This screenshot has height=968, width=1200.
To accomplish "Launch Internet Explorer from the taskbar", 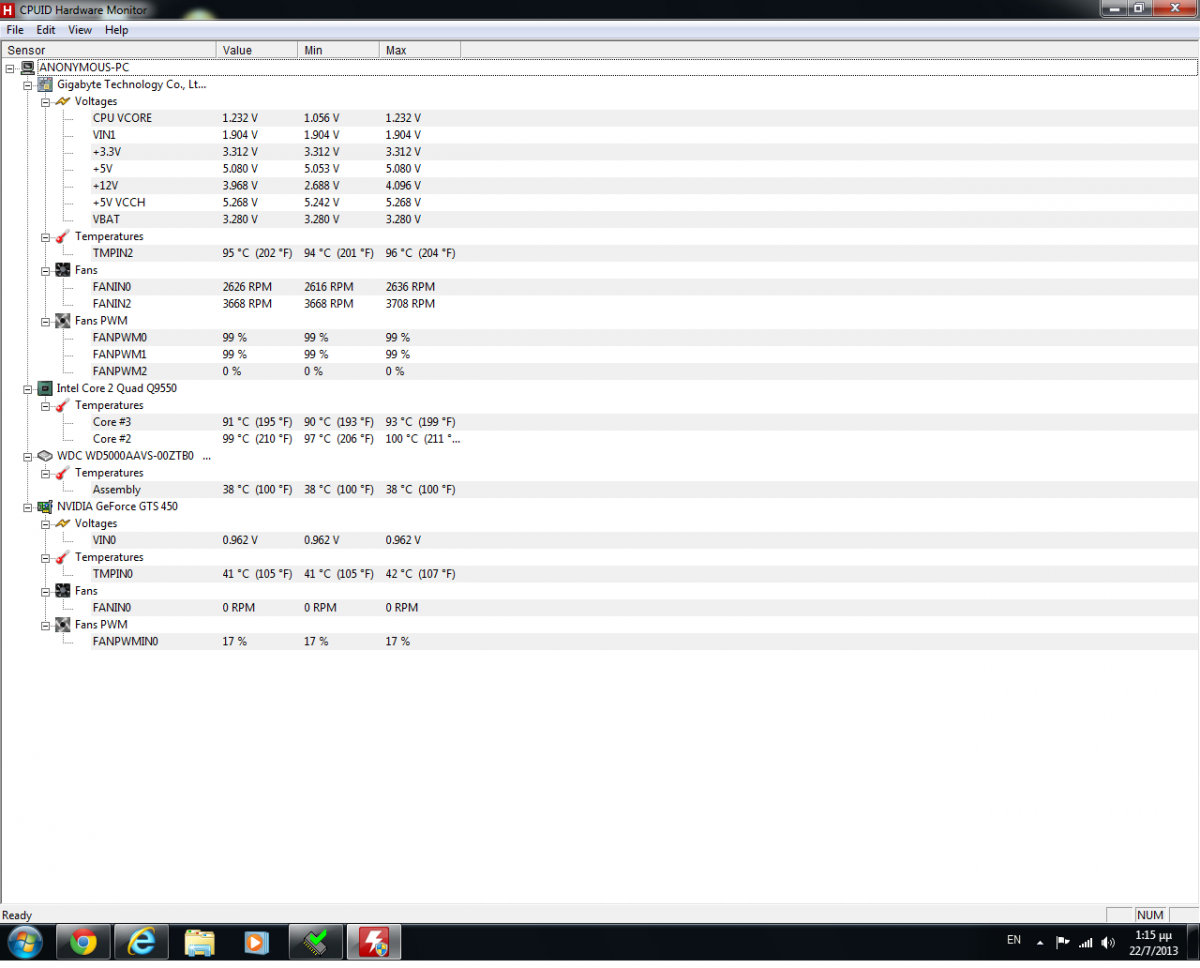I will (x=142, y=943).
